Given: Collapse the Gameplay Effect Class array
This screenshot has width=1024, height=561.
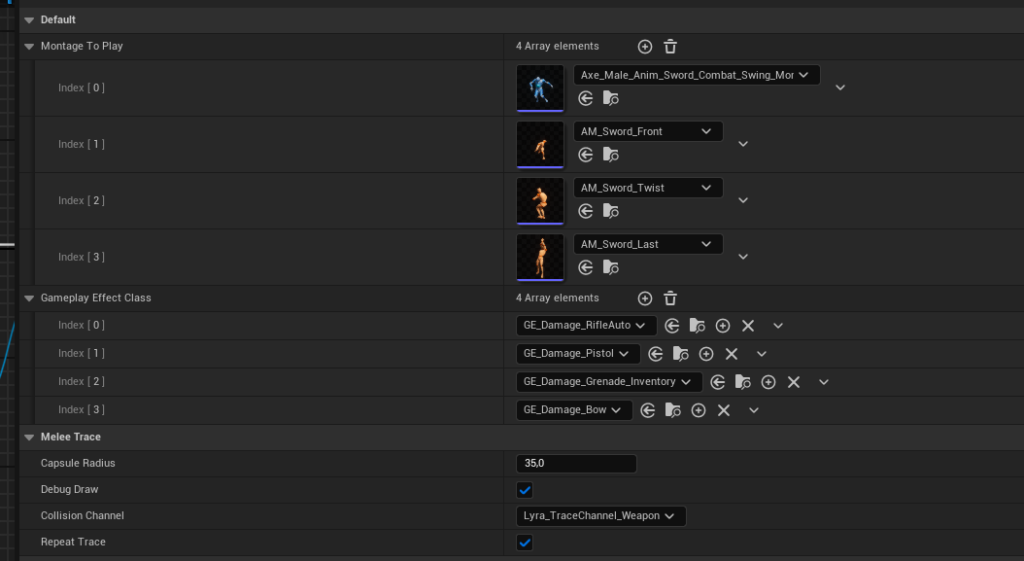Looking at the screenshot, I should (27, 298).
